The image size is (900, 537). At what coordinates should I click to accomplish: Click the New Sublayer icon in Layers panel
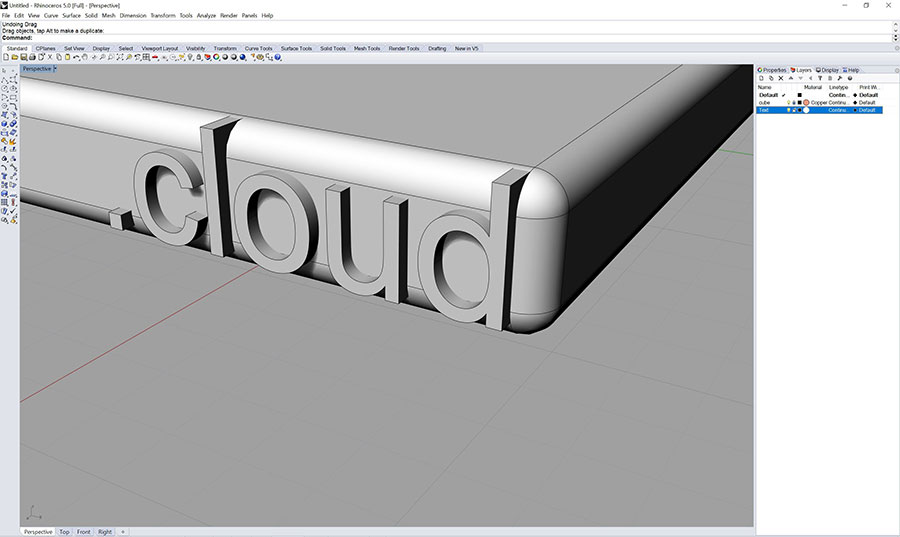771,79
